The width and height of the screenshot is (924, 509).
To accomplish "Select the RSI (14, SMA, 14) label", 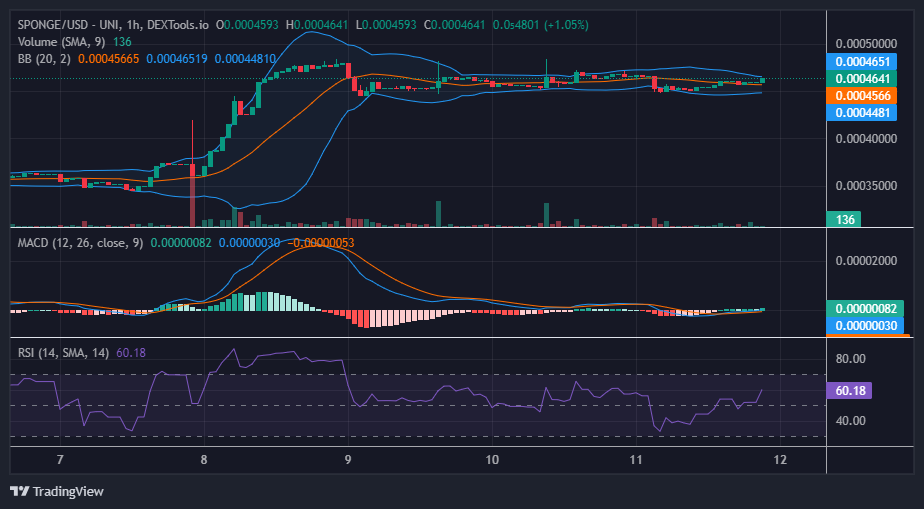I will pos(63,353).
